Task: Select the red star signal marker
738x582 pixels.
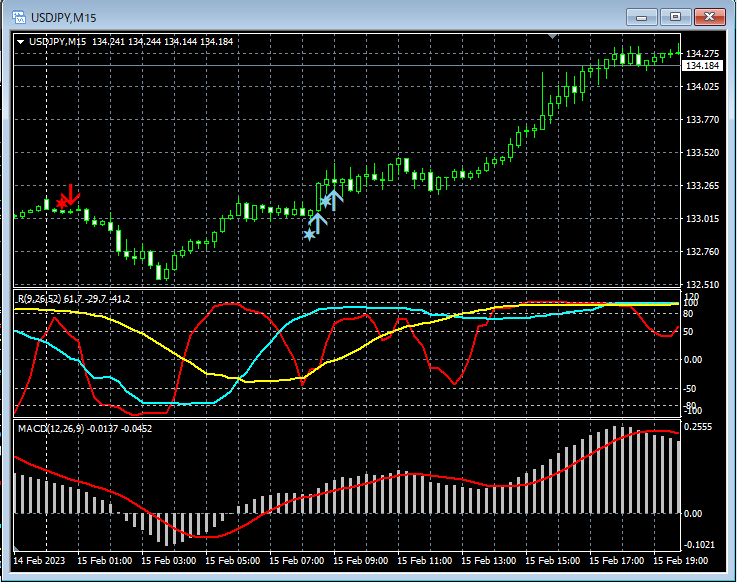Action: pyautogui.click(x=61, y=203)
